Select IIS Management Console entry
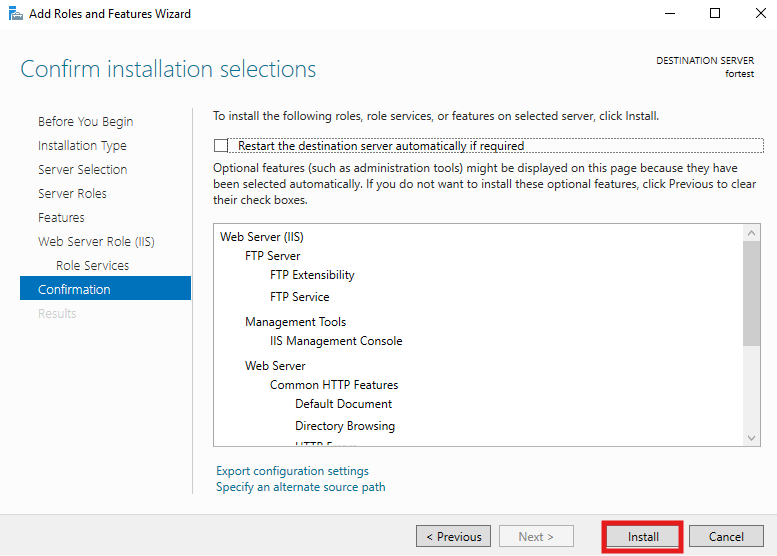Screen dimensions: 777x556 pyautogui.click(x=336, y=341)
